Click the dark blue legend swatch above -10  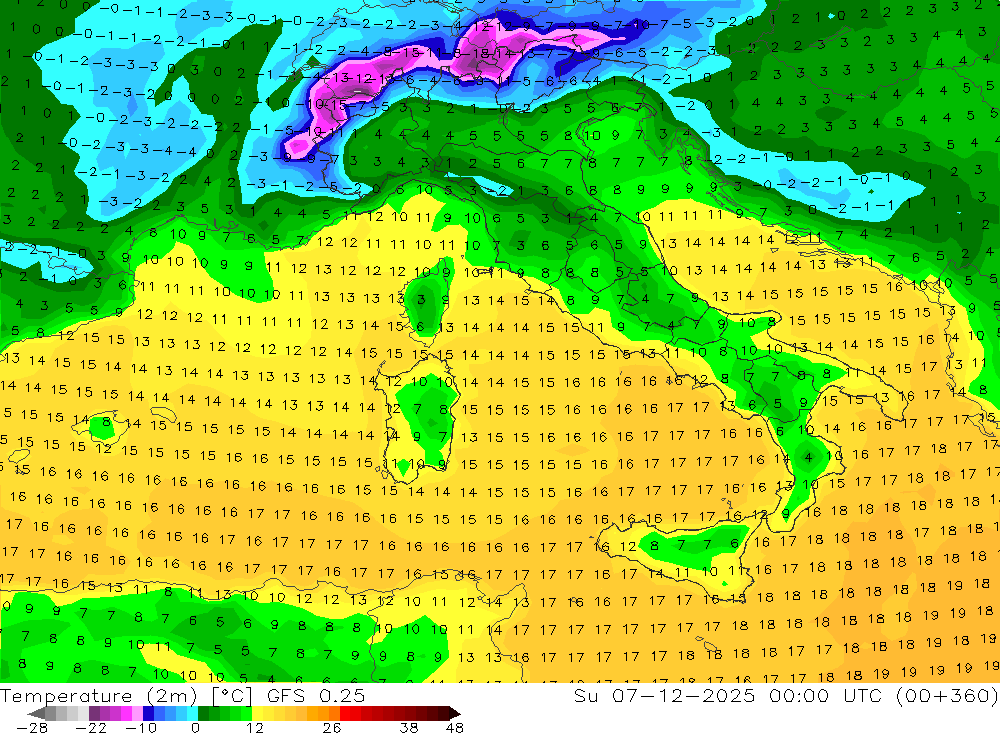(x=148, y=713)
